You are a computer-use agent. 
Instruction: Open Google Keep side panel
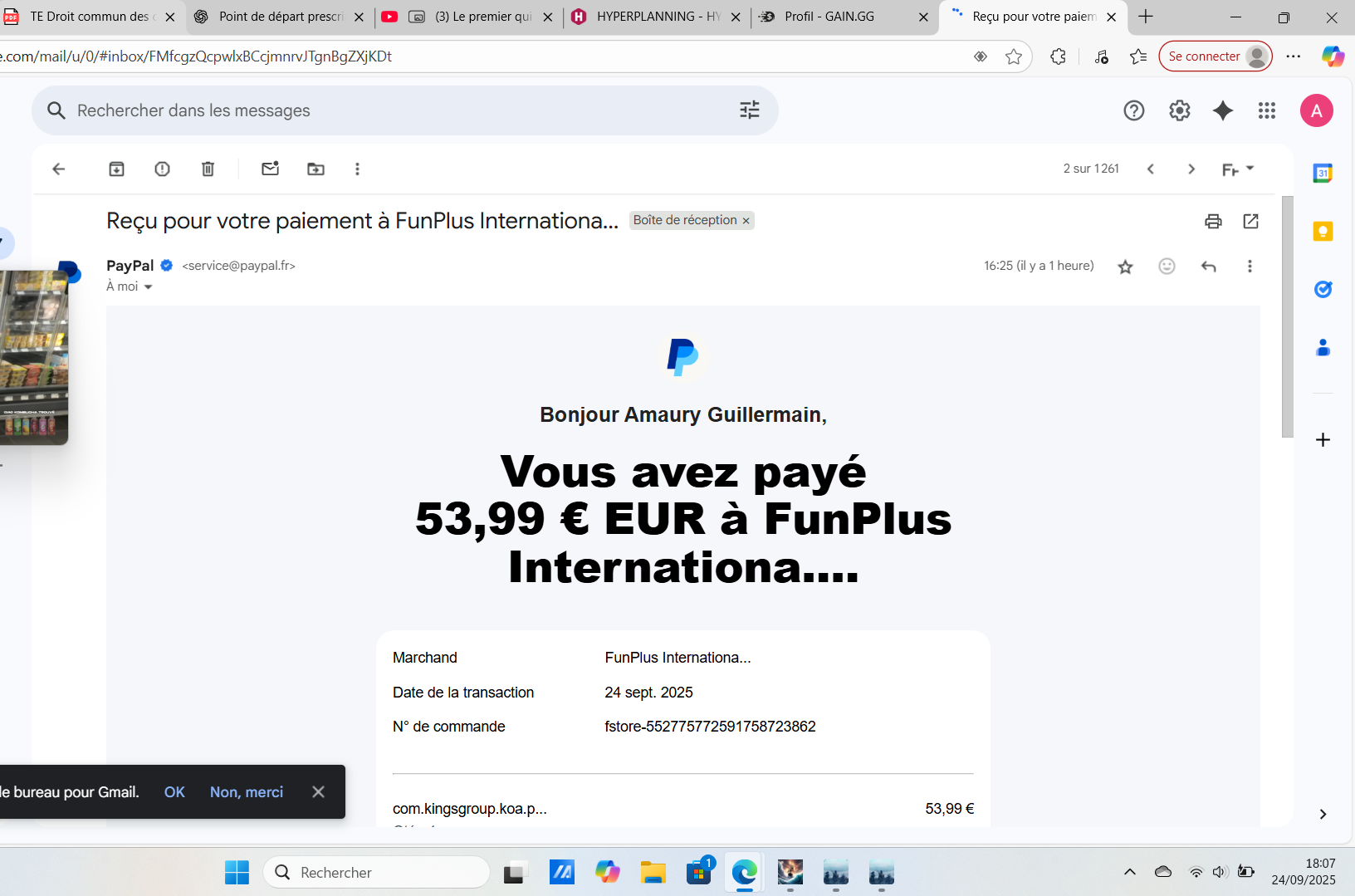coord(1323,231)
